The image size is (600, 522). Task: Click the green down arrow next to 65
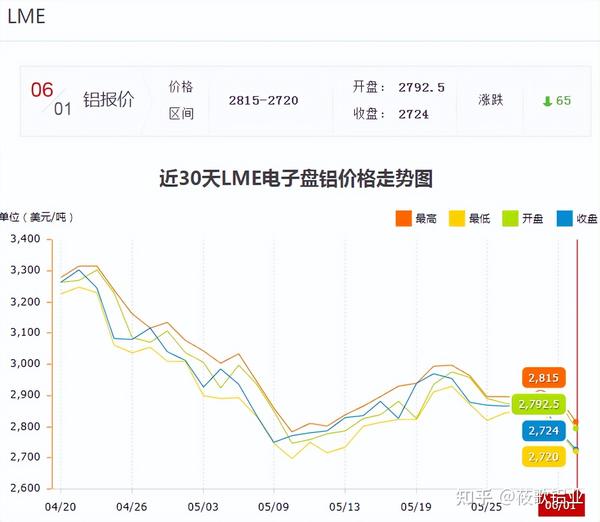[x=548, y=101]
